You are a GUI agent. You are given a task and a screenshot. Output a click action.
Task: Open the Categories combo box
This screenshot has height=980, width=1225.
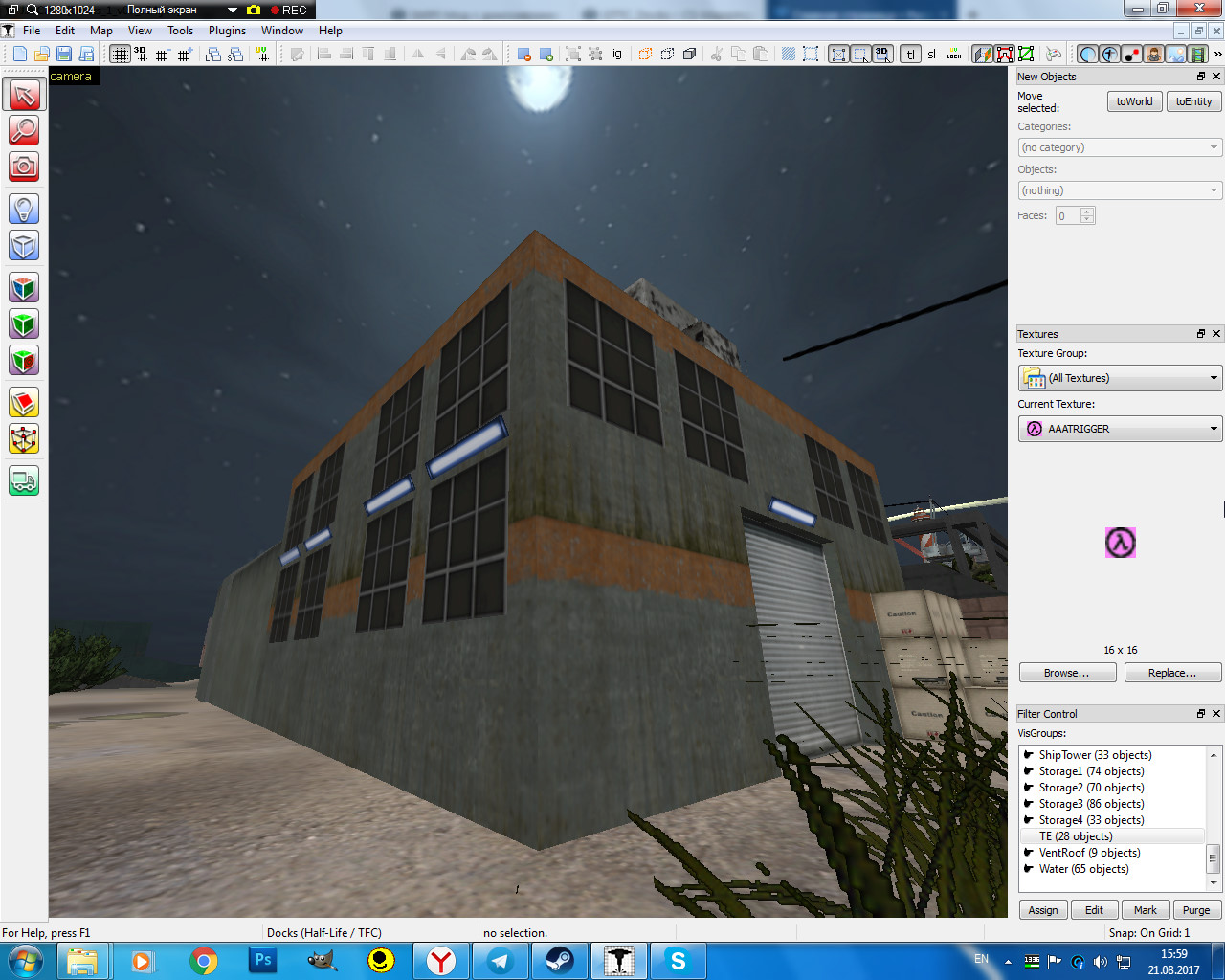coord(1120,147)
